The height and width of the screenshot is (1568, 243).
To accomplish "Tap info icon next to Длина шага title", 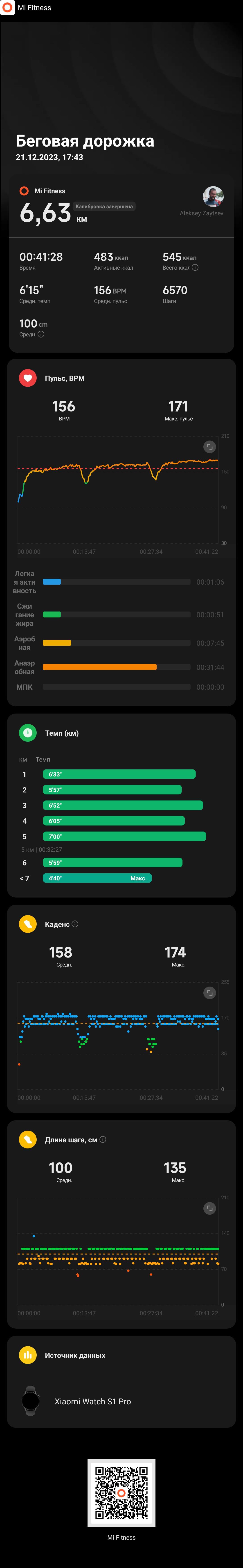I will [103, 1139].
